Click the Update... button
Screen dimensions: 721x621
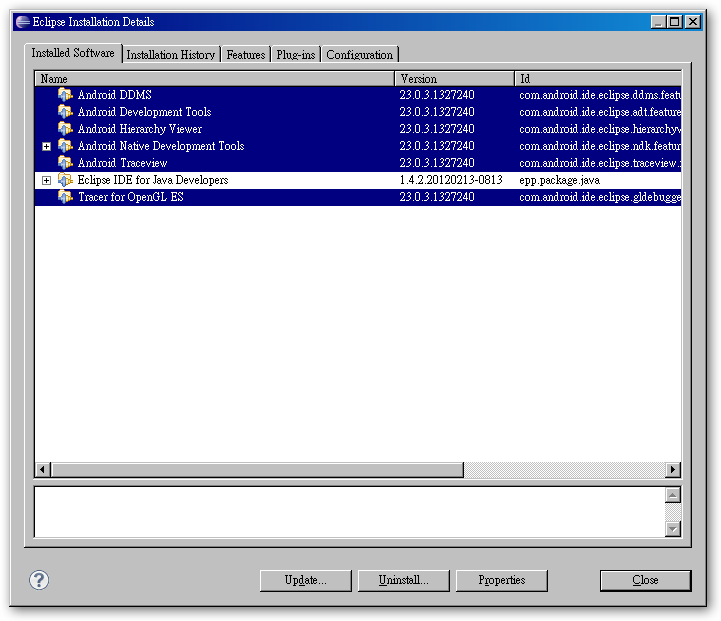click(305, 581)
